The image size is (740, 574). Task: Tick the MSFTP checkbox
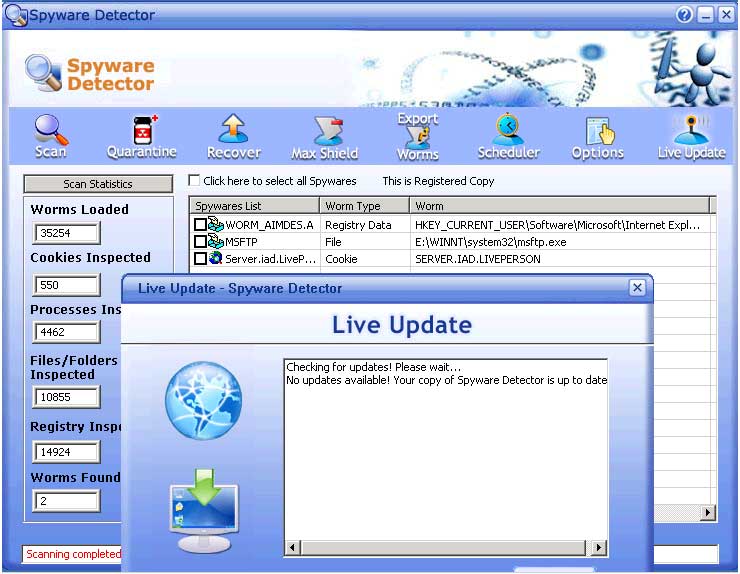click(200, 242)
